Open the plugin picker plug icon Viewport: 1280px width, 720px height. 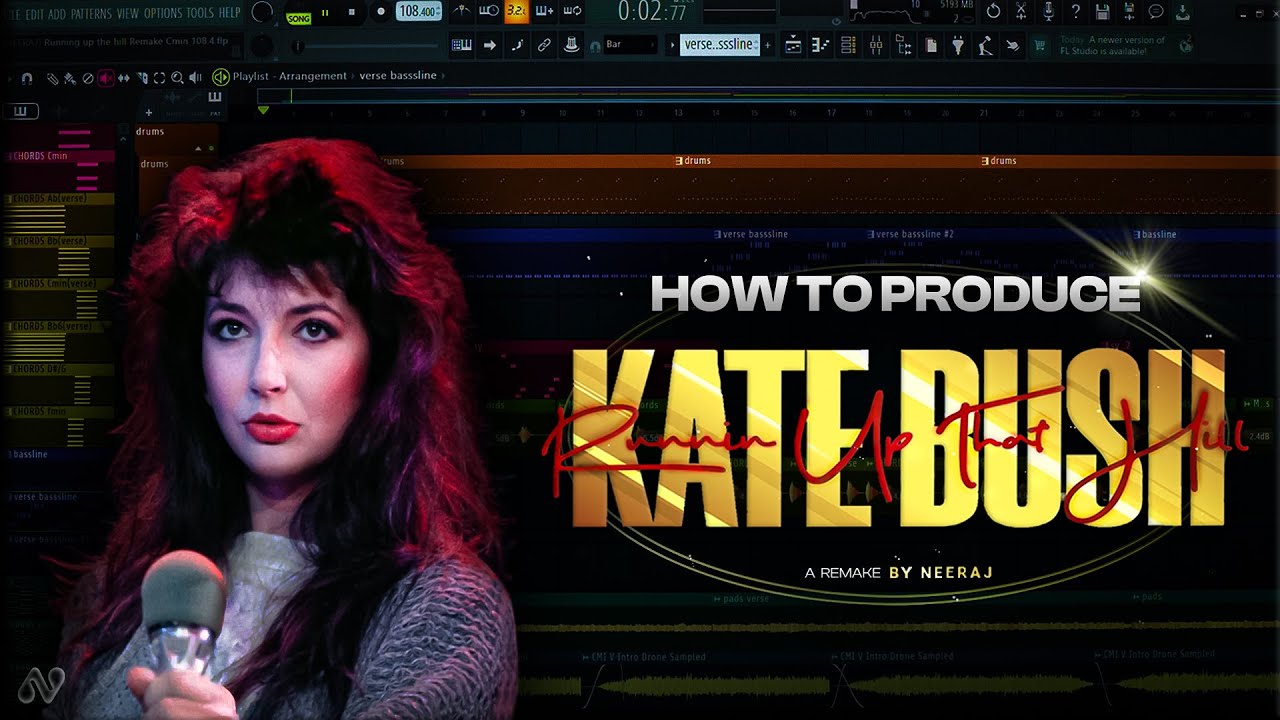click(x=958, y=45)
